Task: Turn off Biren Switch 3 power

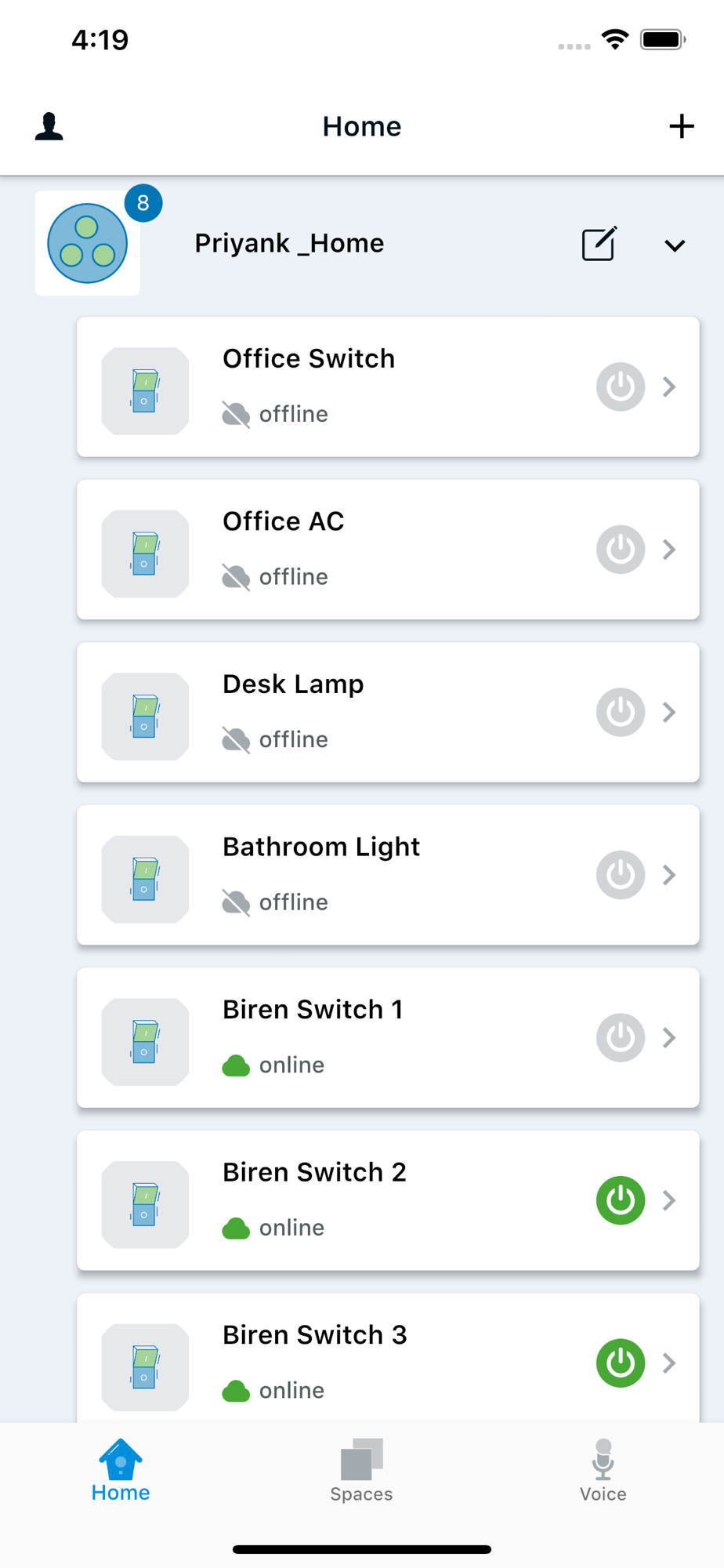Action: click(621, 1363)
